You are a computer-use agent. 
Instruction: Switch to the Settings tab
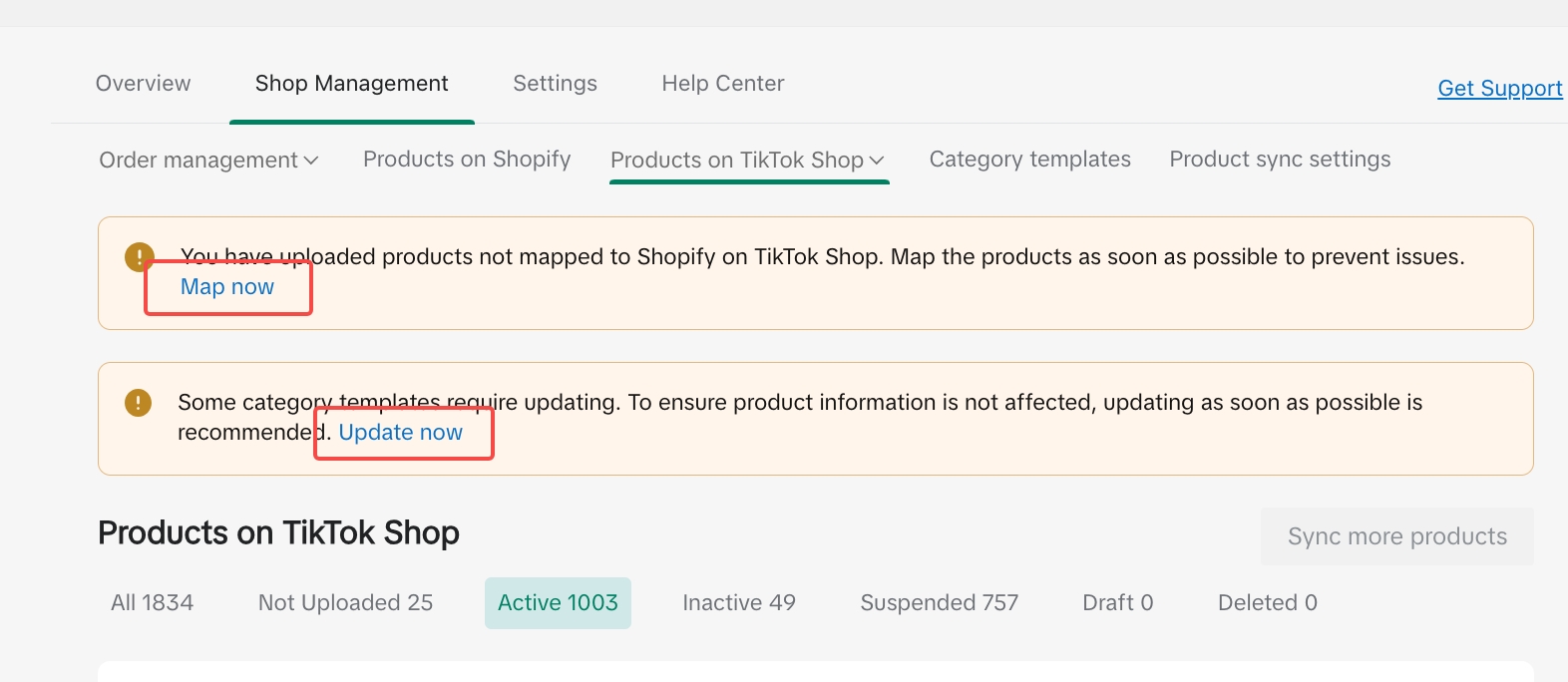tap(555, 84)
